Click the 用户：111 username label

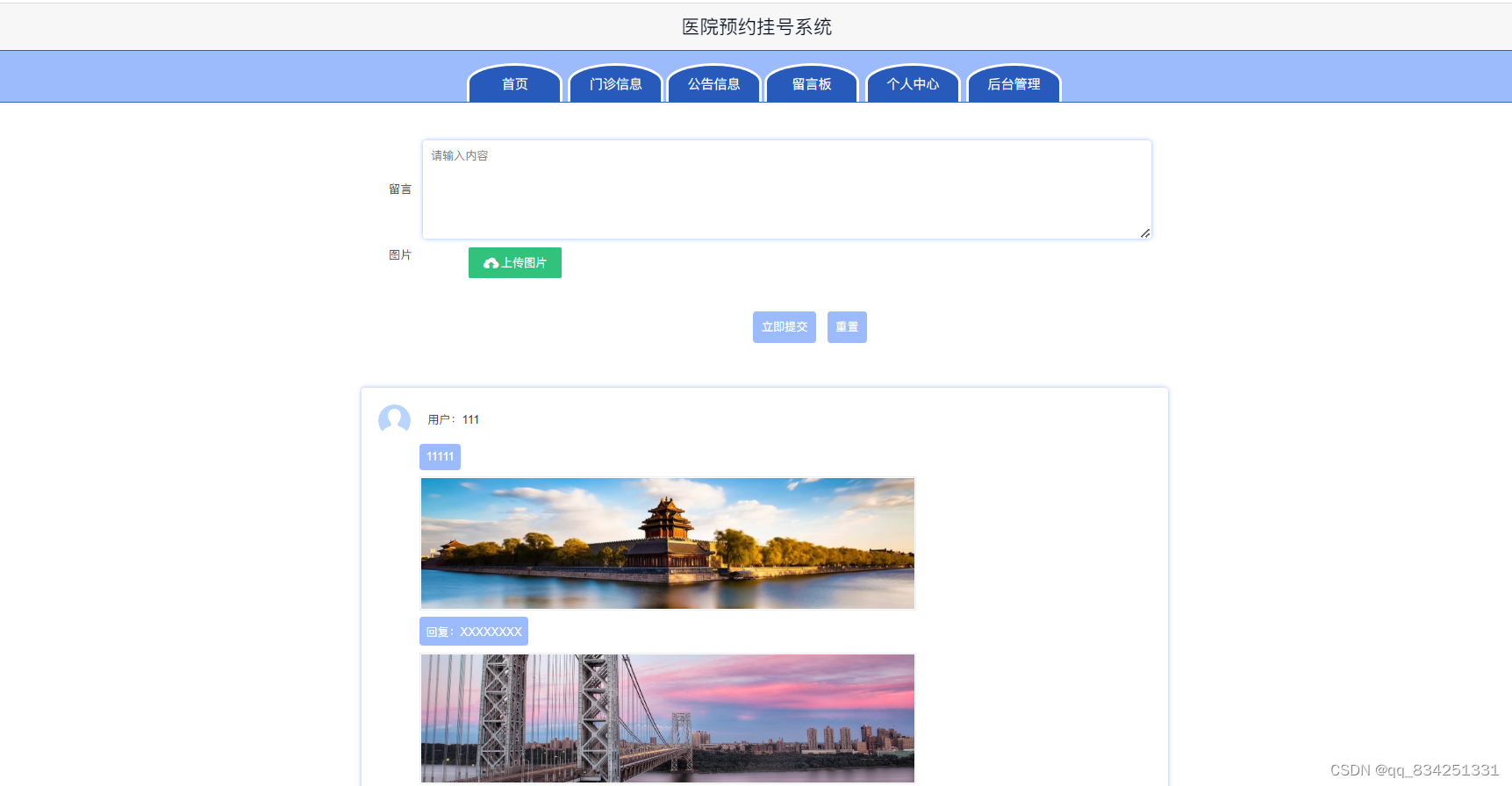click(x=454, y=420)
